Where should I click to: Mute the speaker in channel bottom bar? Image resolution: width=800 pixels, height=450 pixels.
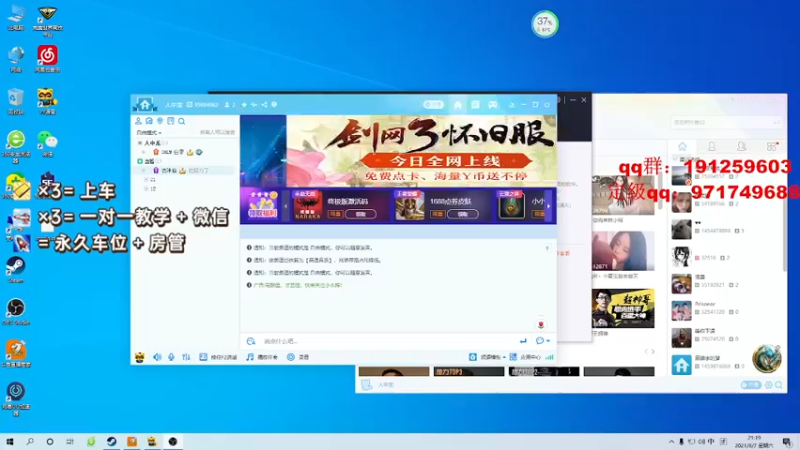tap(157, 357)
